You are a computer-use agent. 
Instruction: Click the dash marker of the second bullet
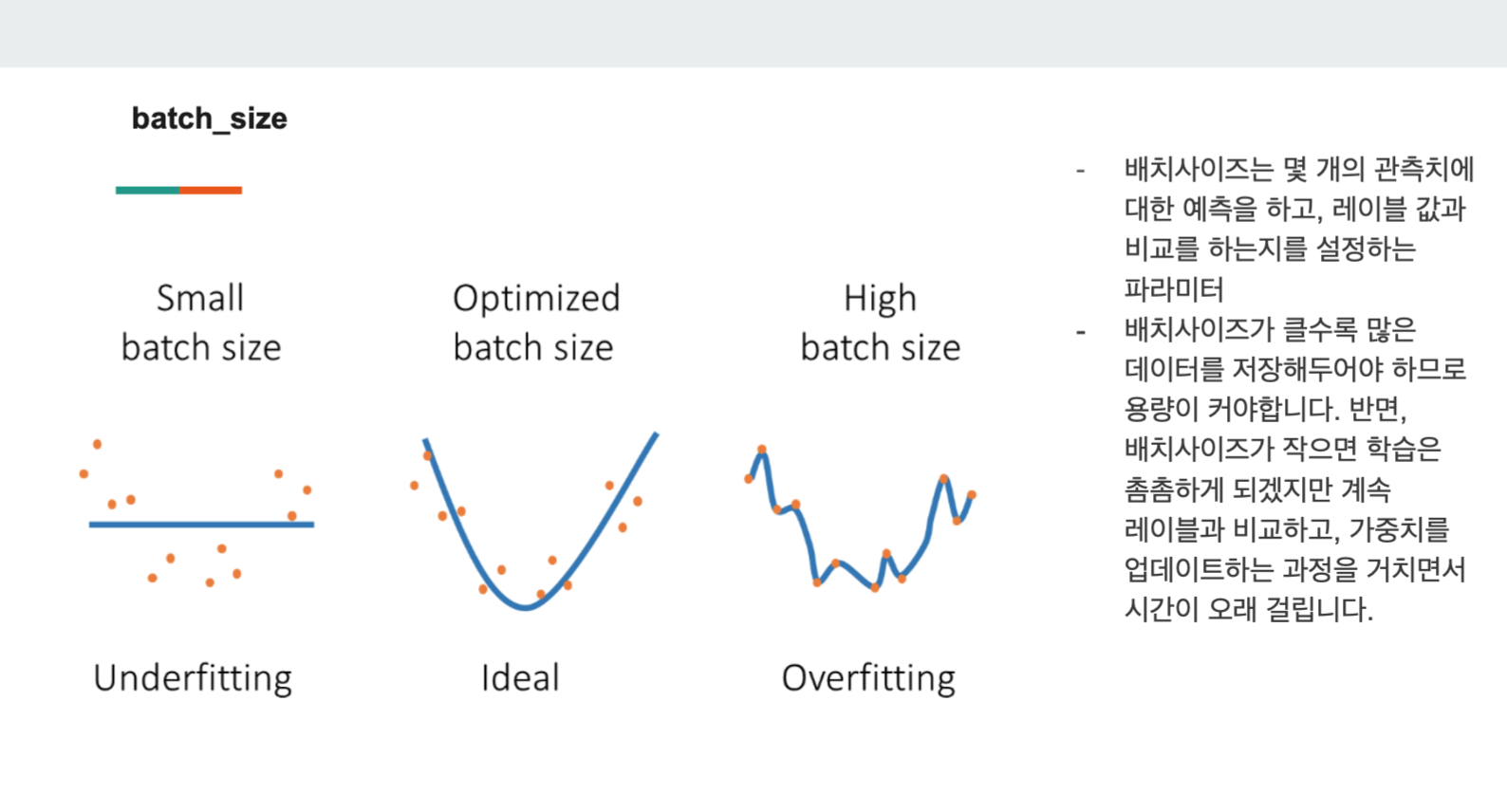click(1080, 332)
